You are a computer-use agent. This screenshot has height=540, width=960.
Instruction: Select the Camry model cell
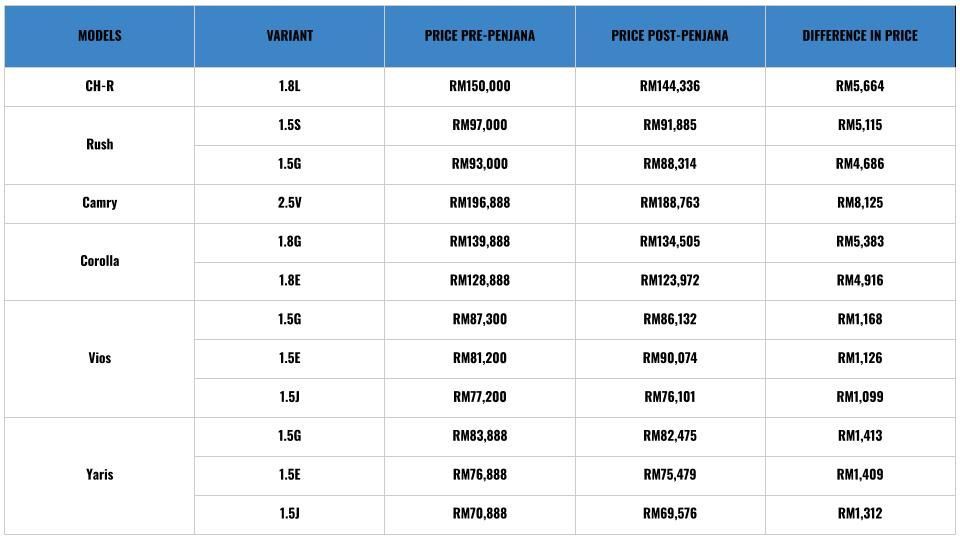(99, 203)
